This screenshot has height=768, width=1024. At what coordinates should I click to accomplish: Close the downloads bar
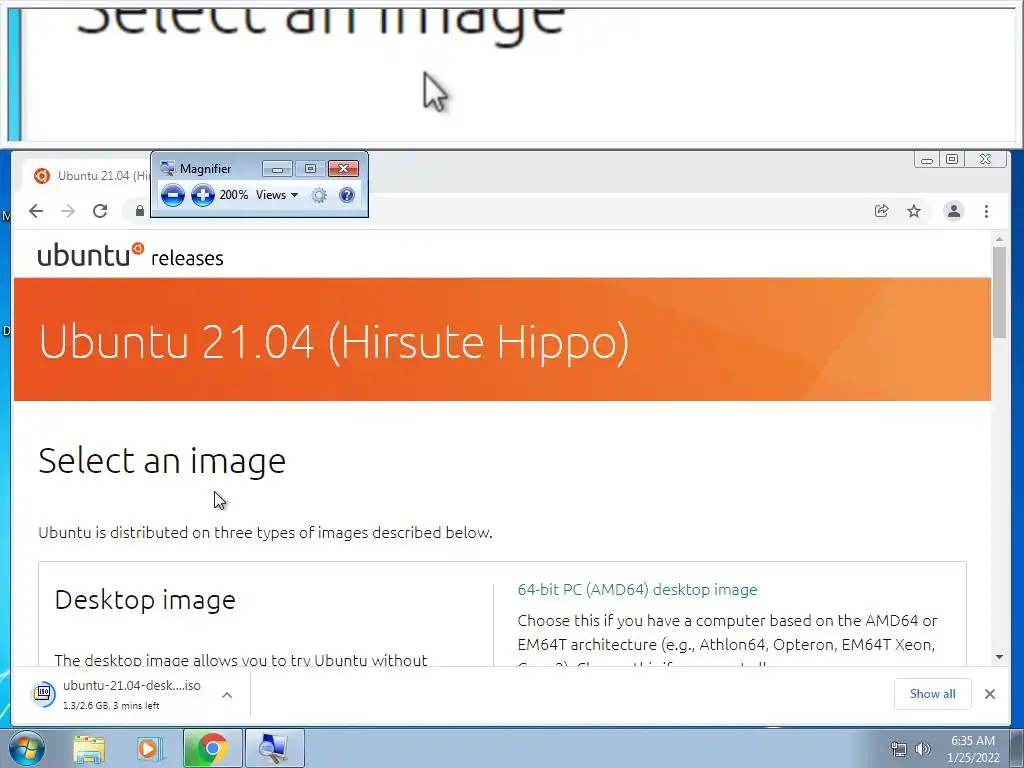coord(990,694)
